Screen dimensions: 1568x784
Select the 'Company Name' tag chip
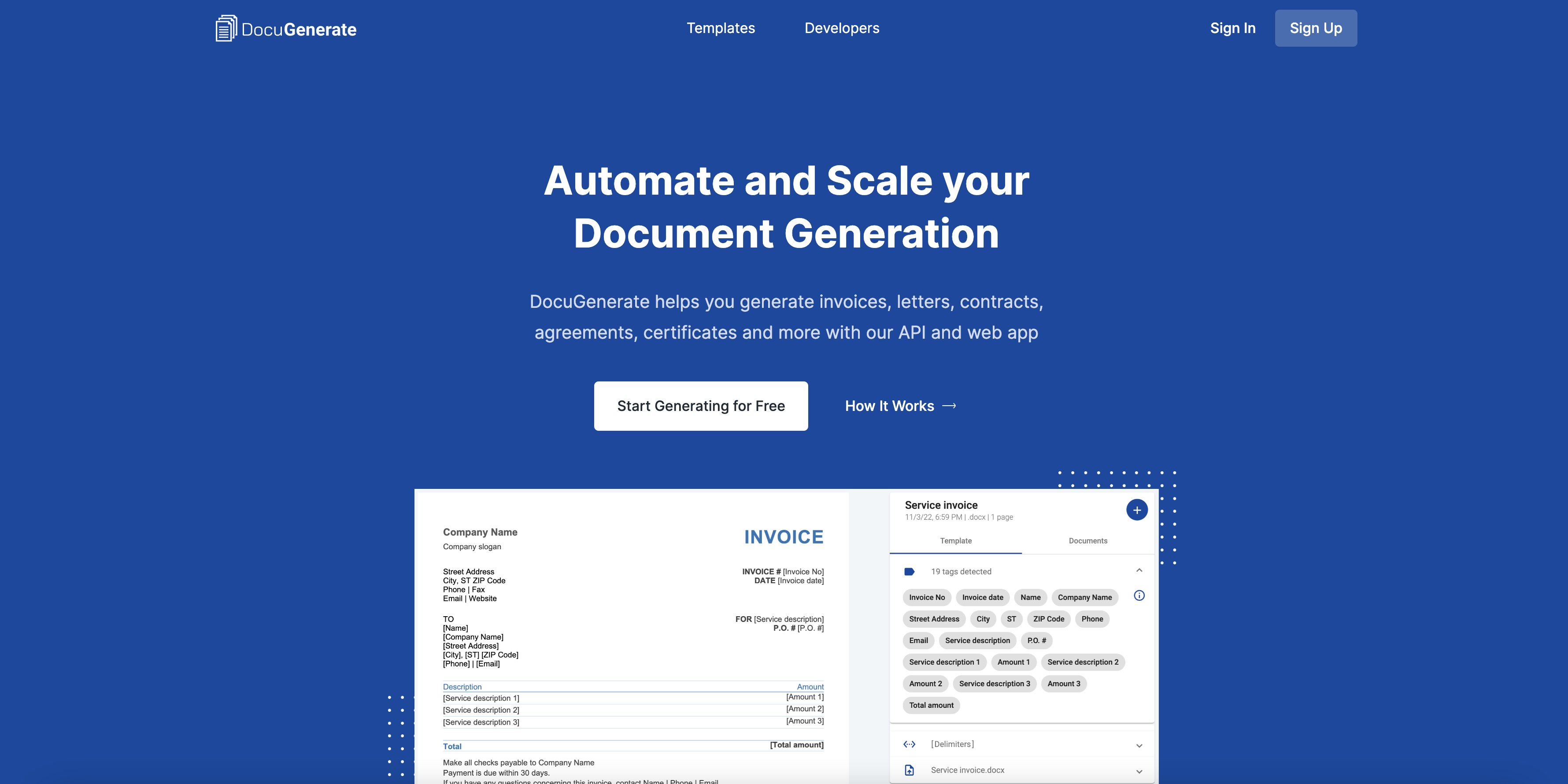pyautogui.click(x=1084, y=597)
